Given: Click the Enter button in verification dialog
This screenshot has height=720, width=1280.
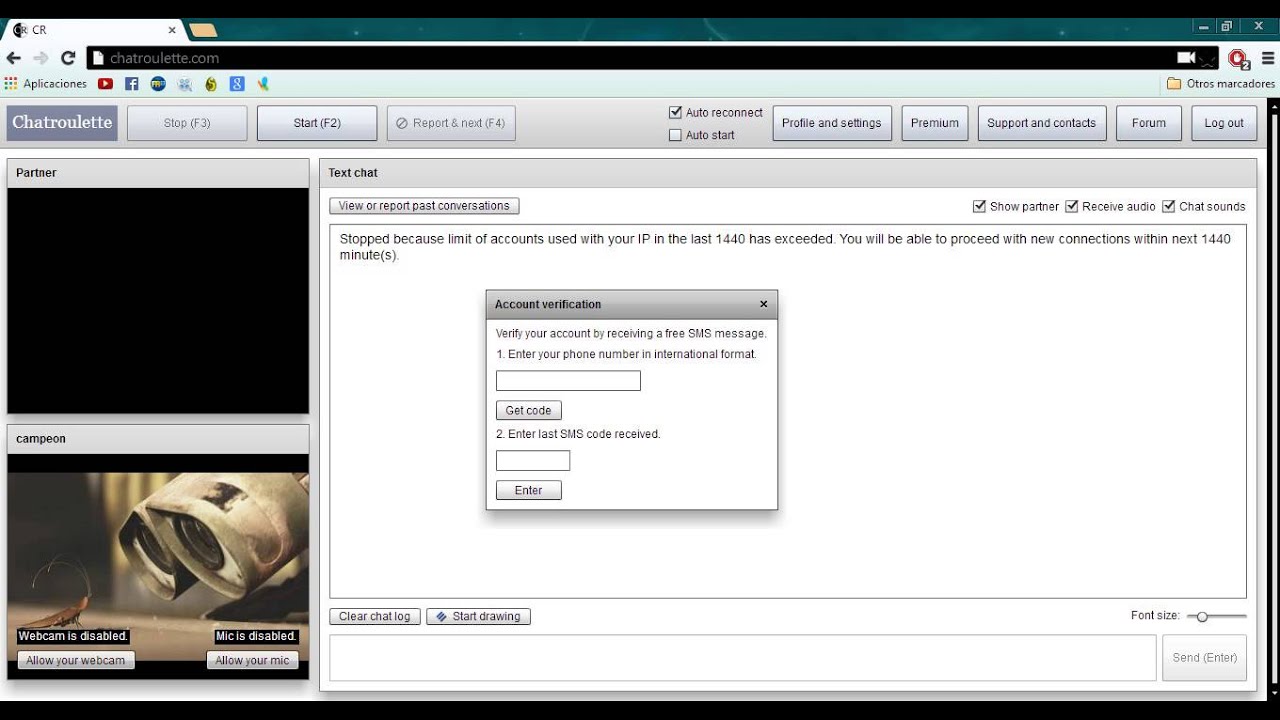Looking at the screenshot, I should point(529,490).
